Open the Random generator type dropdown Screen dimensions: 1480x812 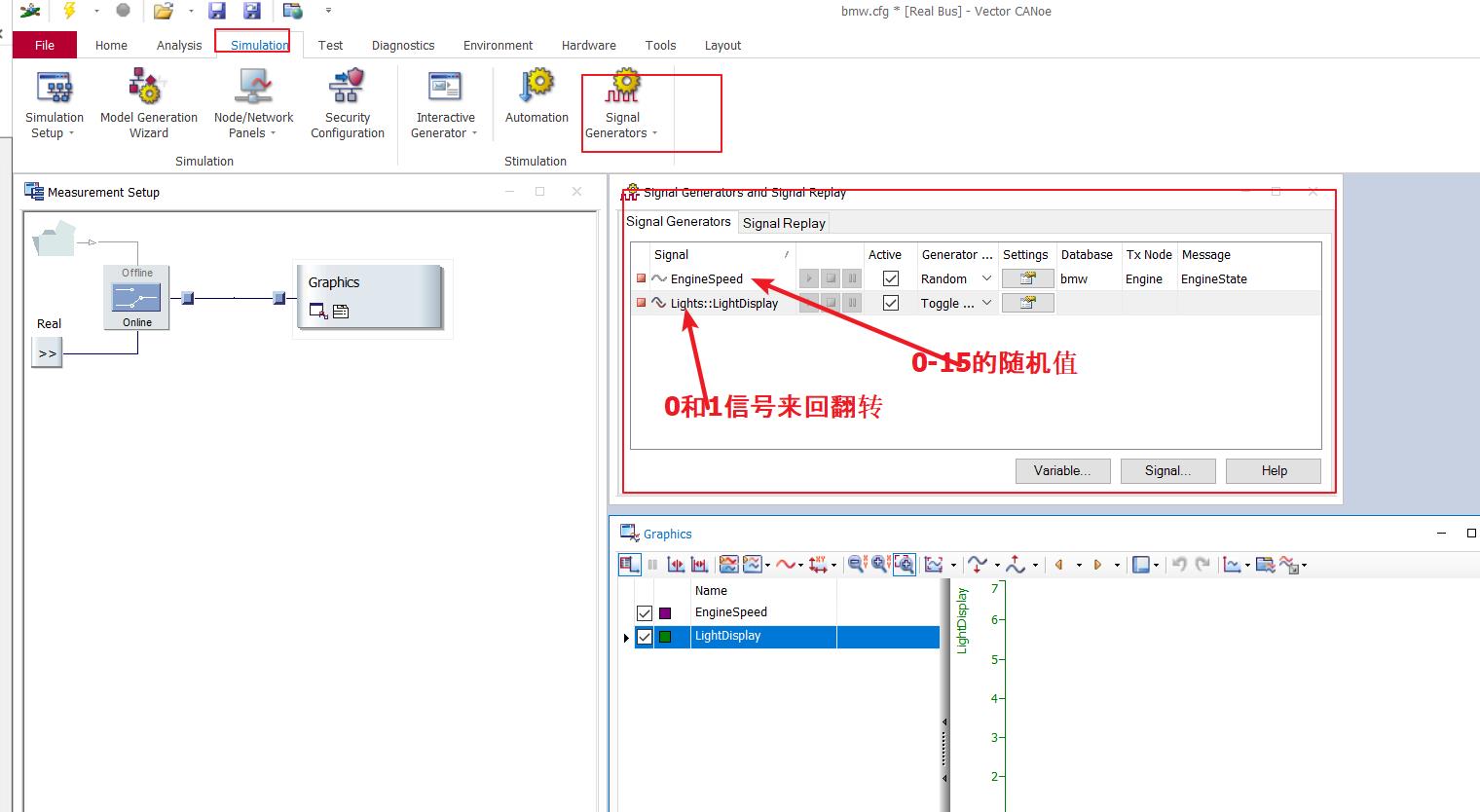(x=986, y=278)
